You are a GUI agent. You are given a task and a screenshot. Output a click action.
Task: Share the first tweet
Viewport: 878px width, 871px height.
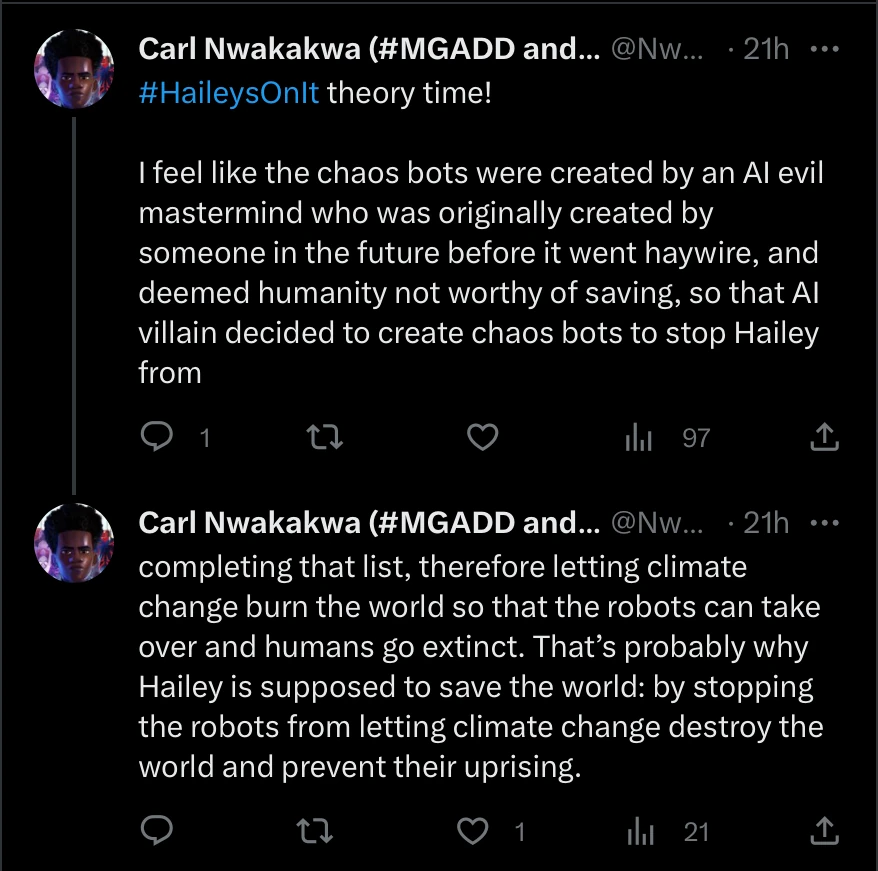pyautogui.click(x=822, y=437)
